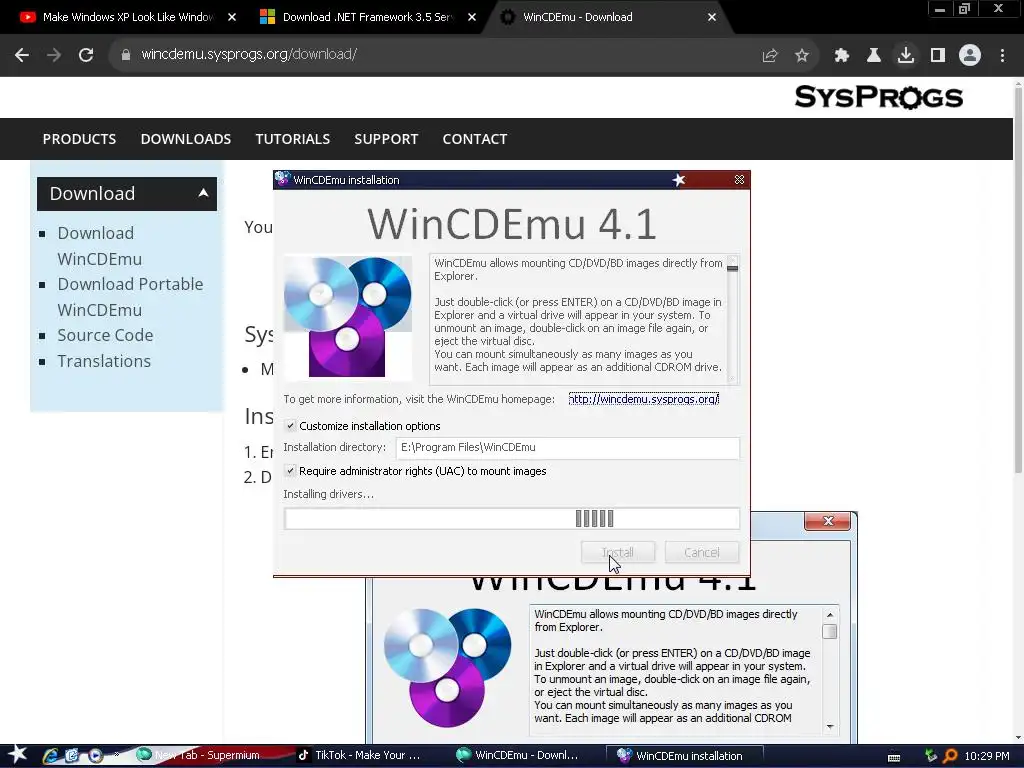Screen dimensions: 1024x768
Task: Click the site padlock icon
Action: [126, 55]
